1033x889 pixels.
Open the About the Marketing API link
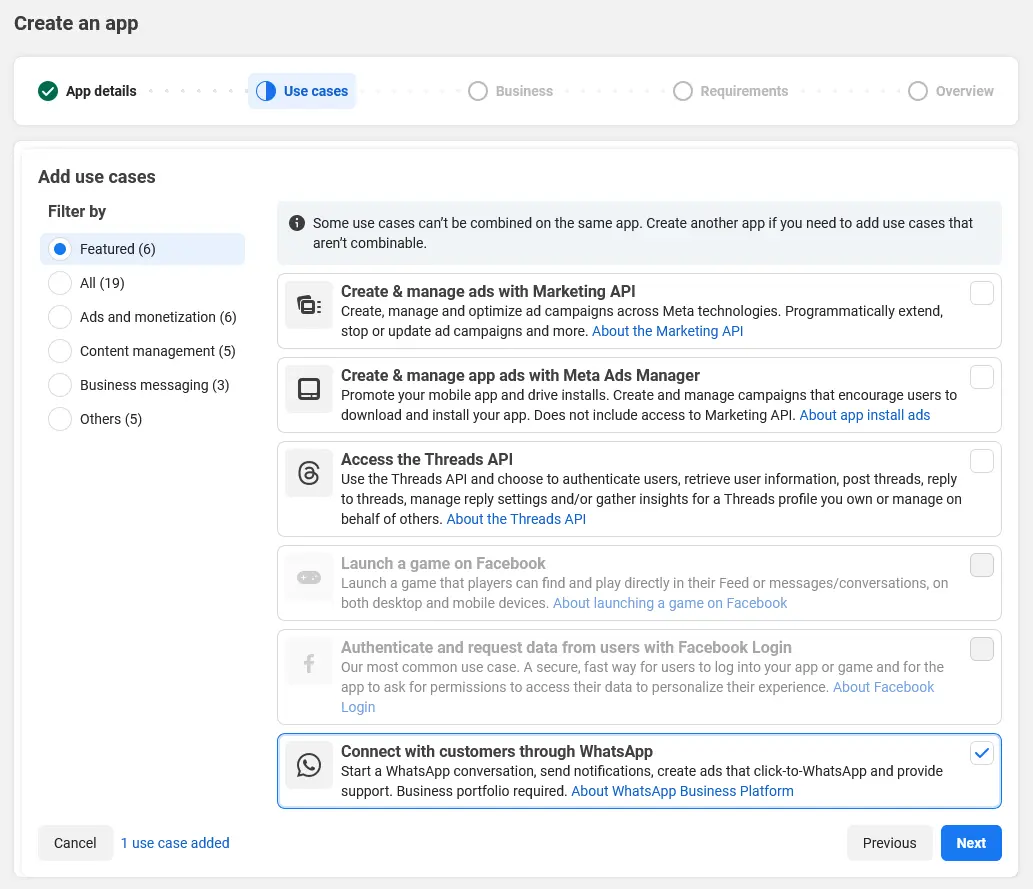tap(667, 331)
